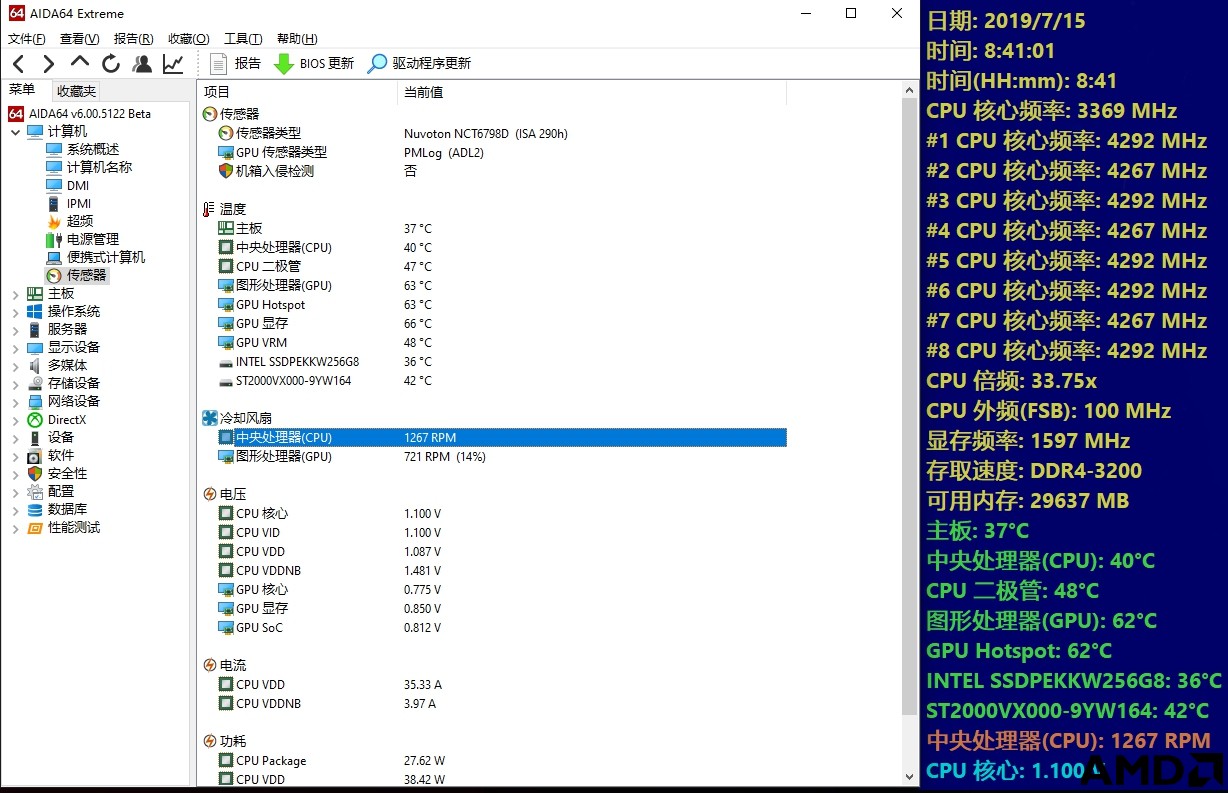Open the 帮助(H) menu
The image size is (1228, 793).
pos(297,39)
